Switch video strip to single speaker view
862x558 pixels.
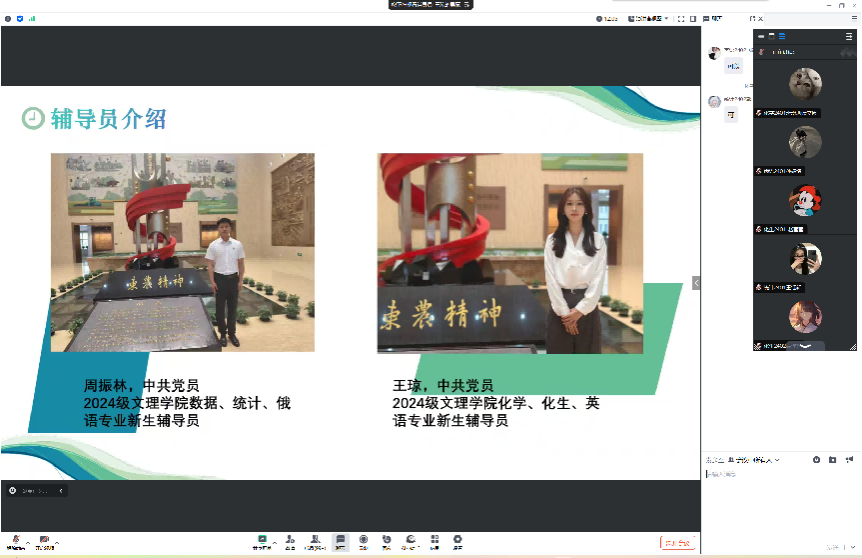(x=771, y=36)
